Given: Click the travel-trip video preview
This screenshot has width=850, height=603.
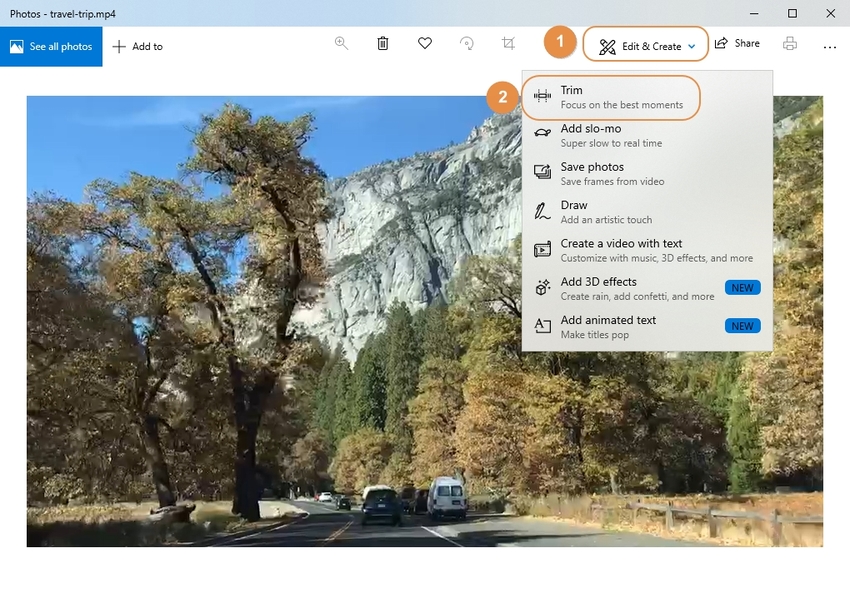Looking at the screenshot, I should tap(270, 320).
